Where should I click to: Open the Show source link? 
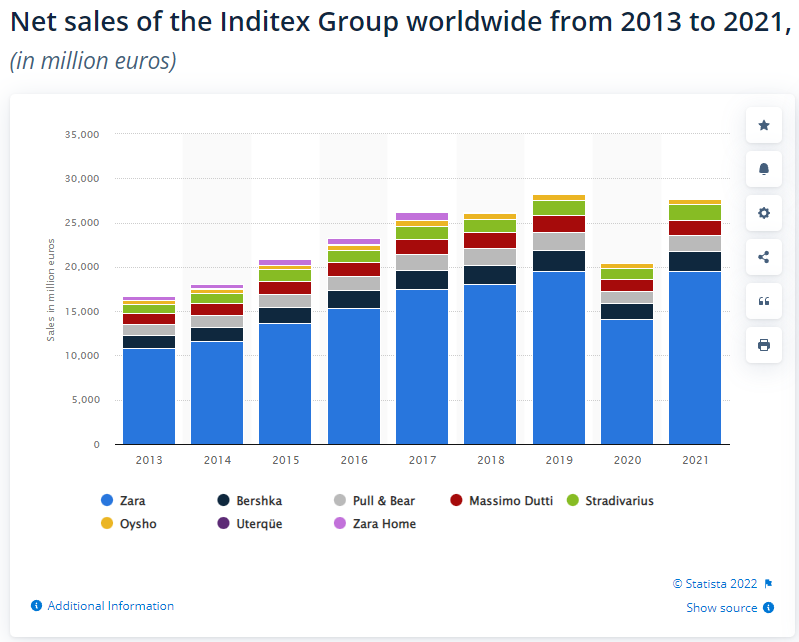(722, 607)
